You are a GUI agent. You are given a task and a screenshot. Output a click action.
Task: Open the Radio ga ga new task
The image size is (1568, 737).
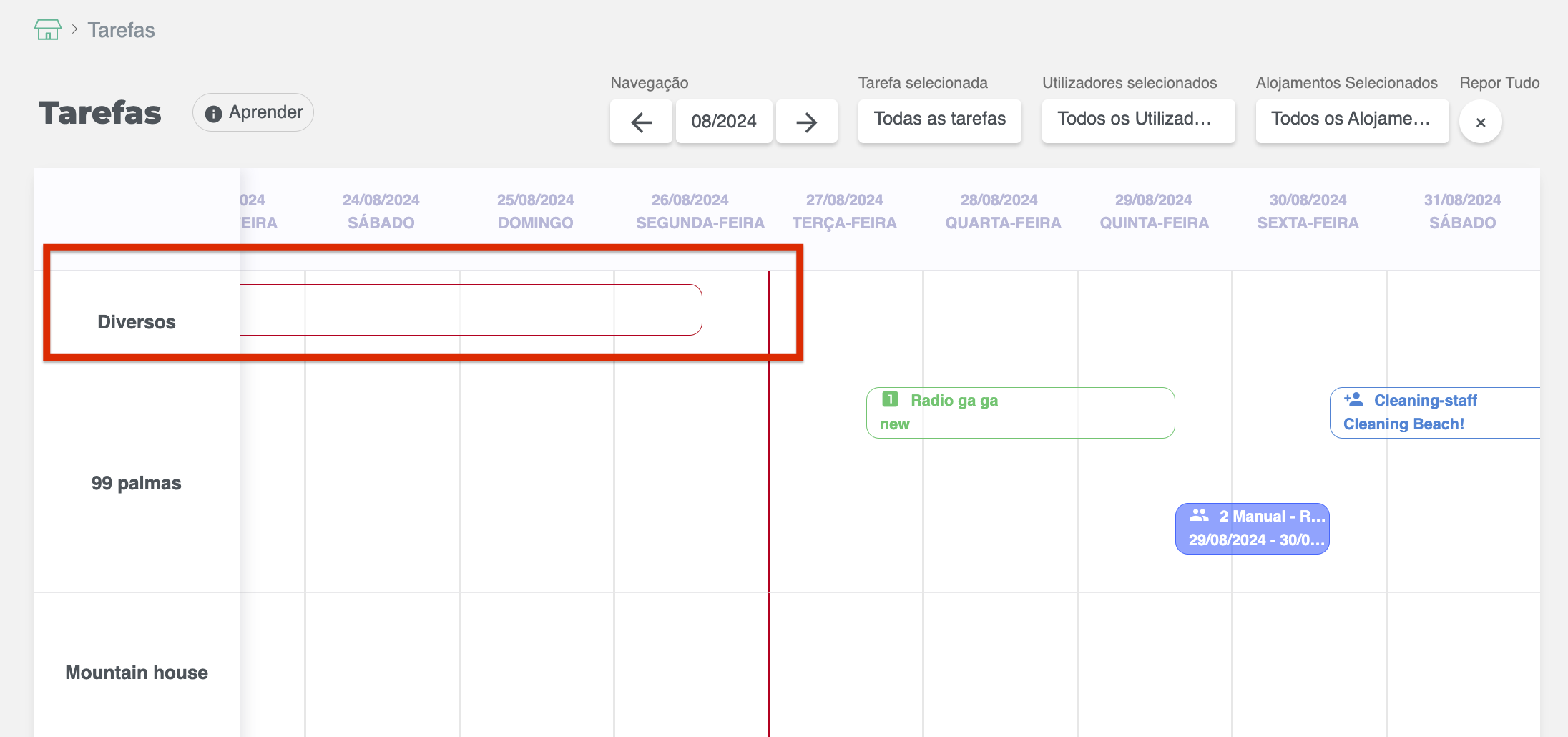[1019, 412]
